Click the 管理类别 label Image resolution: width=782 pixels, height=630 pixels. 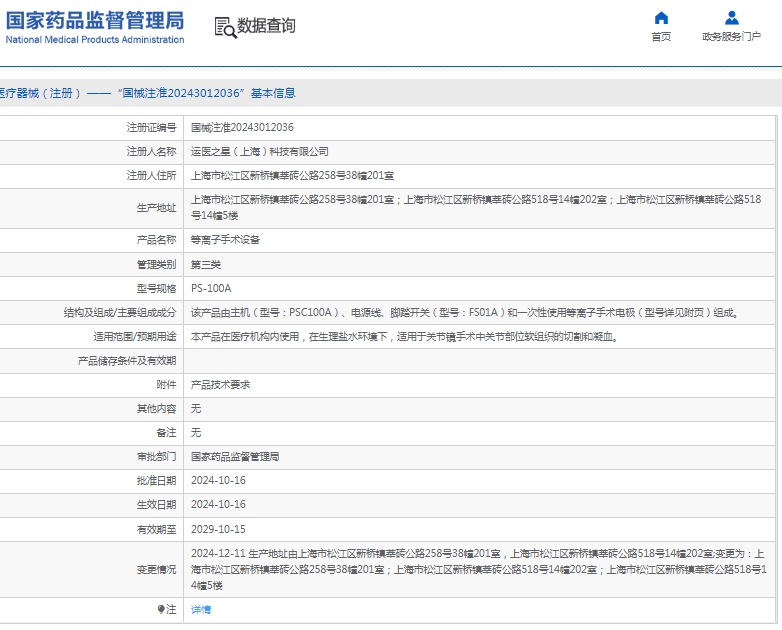tap(157, 264)
